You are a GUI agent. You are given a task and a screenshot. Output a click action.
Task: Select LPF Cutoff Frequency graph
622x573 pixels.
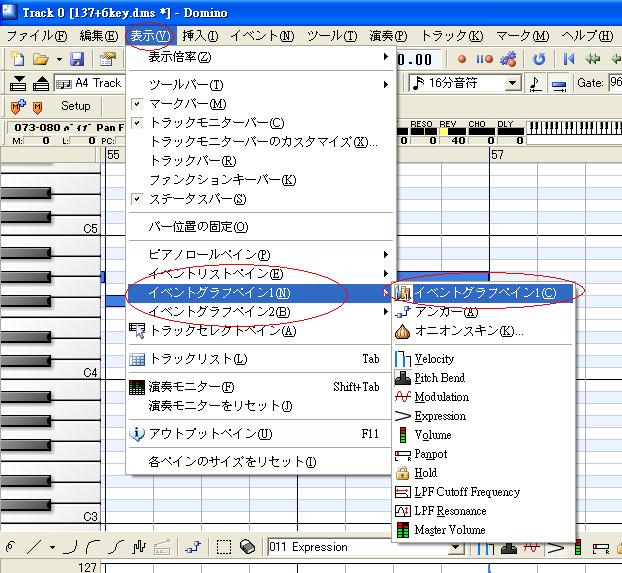[483, 492]
